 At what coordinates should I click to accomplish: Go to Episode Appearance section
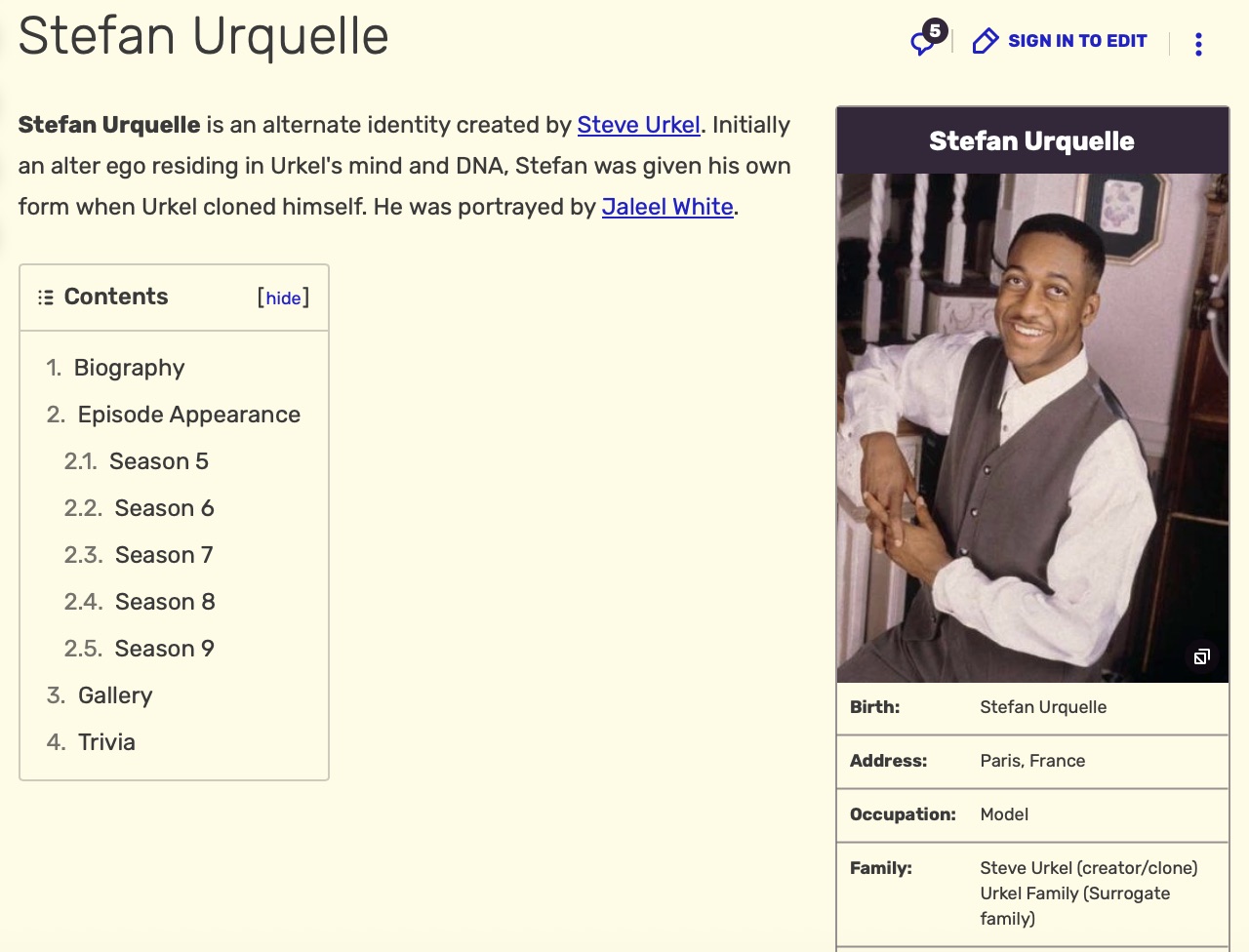point(189,415)
